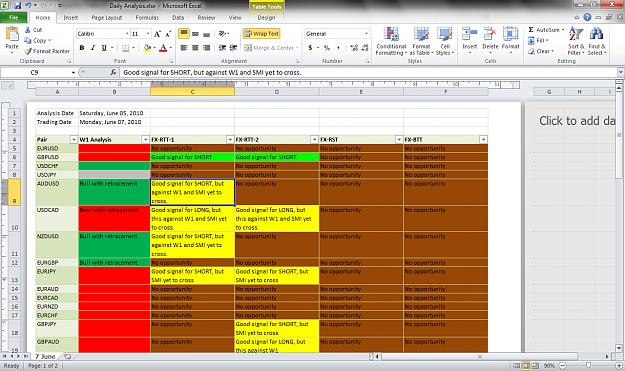This screenshot has width=625, height=371.
Task: Align text right
Action: [206, 48]
